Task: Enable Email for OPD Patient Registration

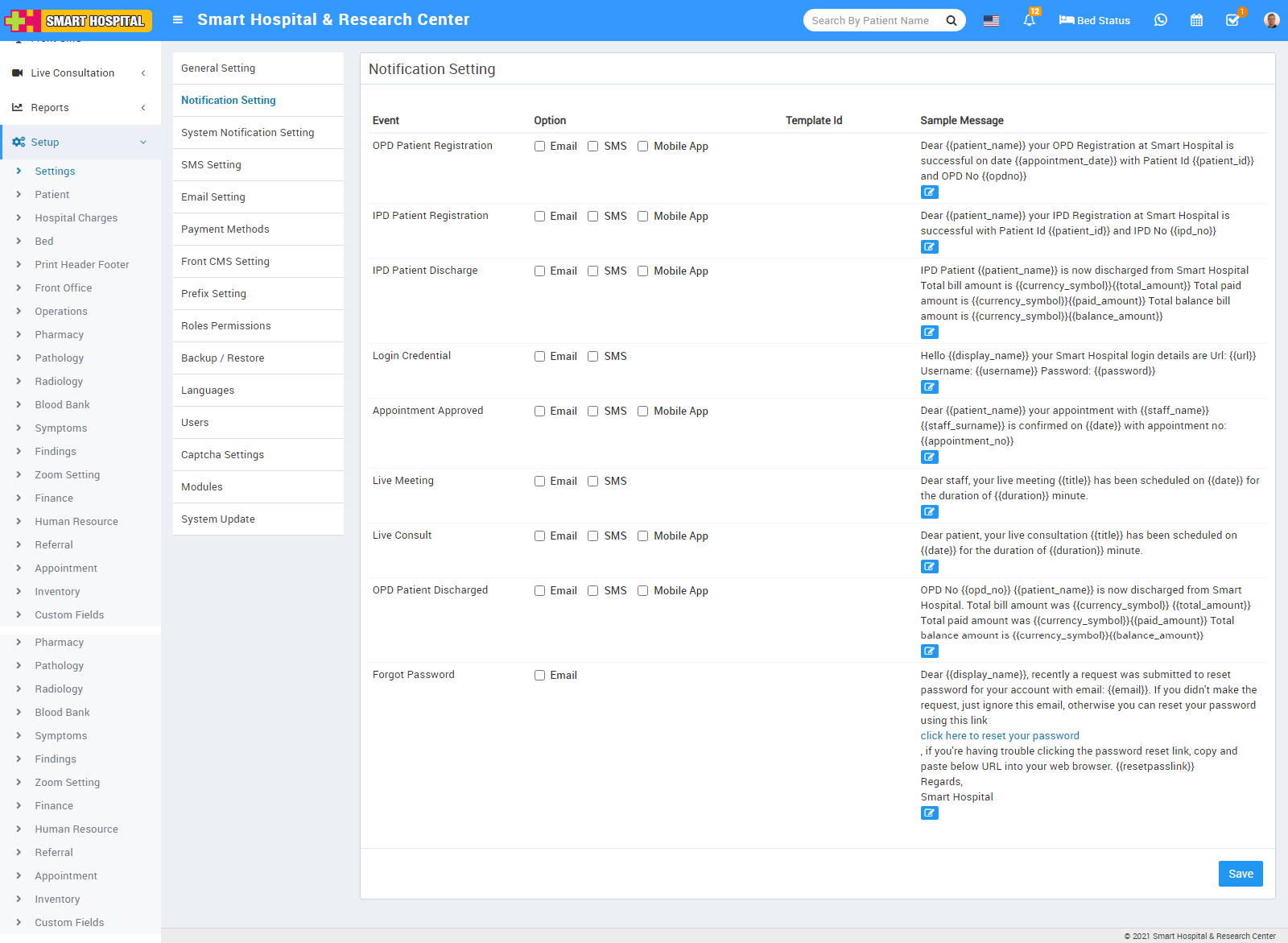Action: (x=539, y=147)
